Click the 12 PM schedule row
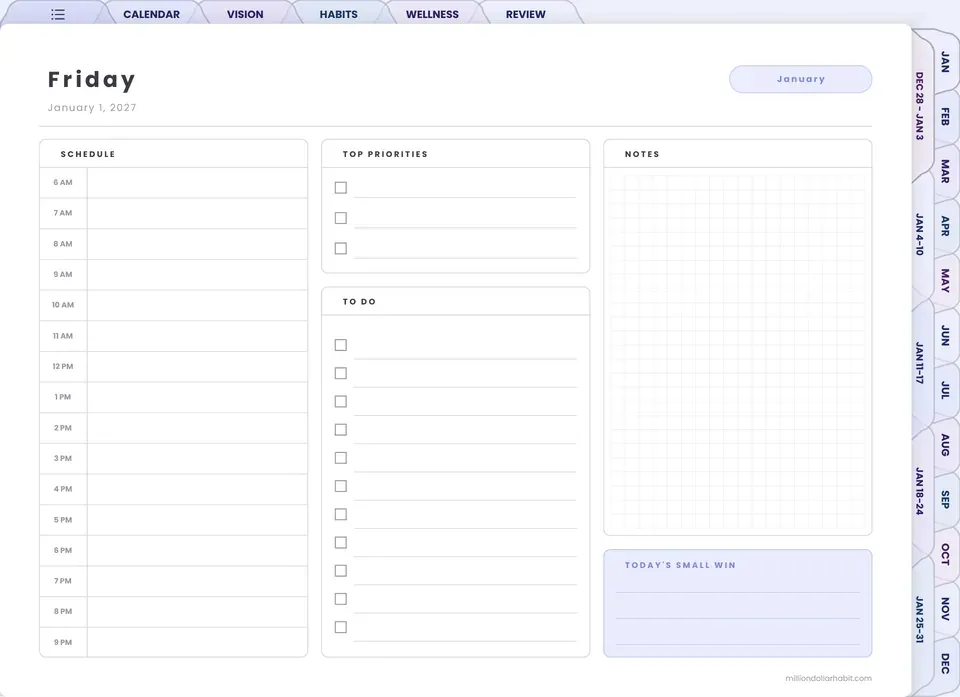 tap(173, 366)
